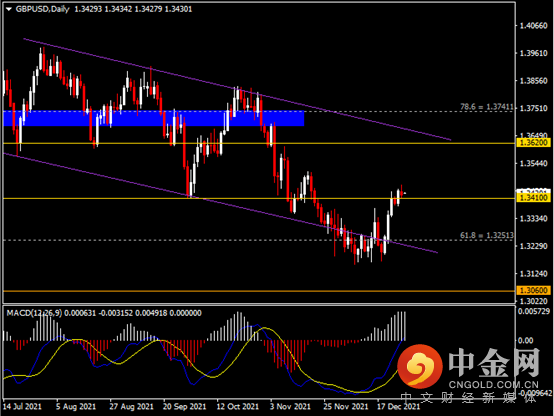Click the GBPUSD,Daily chart title
The image size is (554, 416).
(x=42, y=9)
